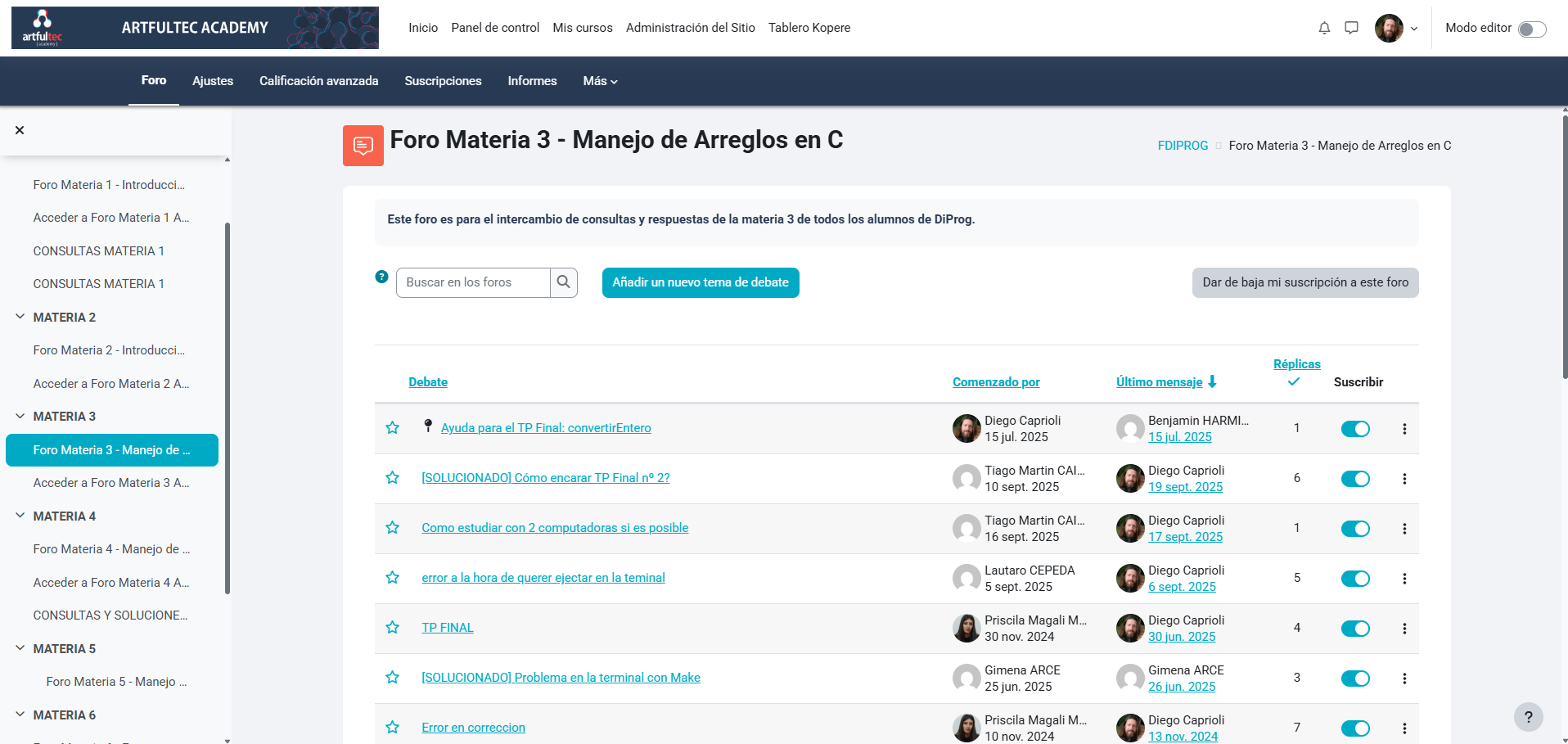Image resolution: width=1568 pixels, height=744 pixels.
Task: Open the kebab menu for 'Ayuda para el TP Final'
Action: 1404,428
